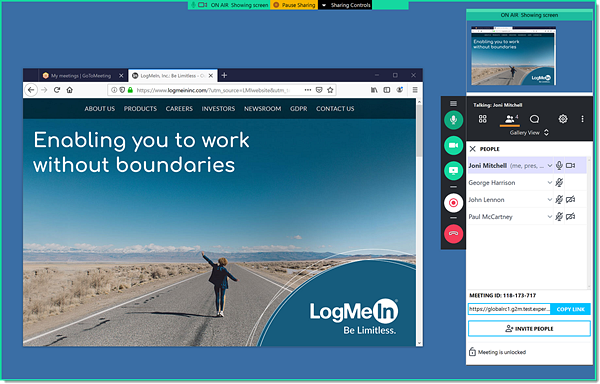Image resolution: width=600 pixels, height=384 pixels.
Task: Close the People pane with X
Action: pos(473,149)
